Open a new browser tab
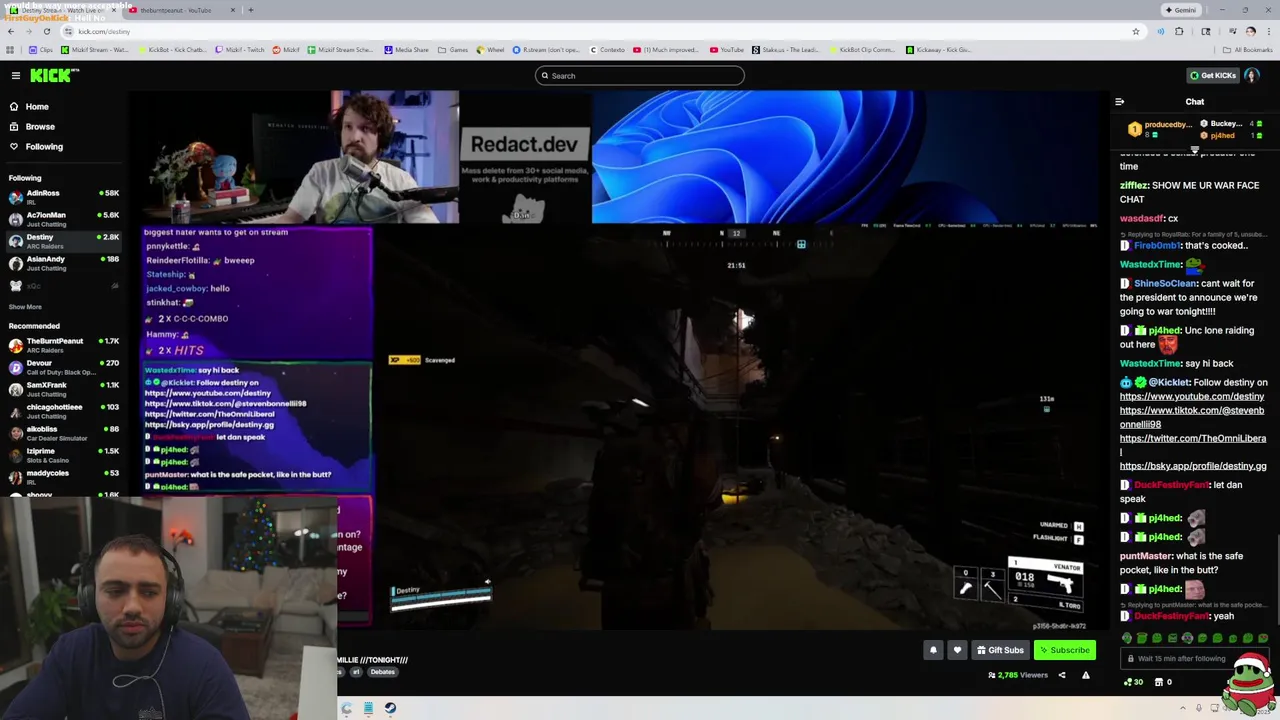This screenshot has height=720, width=1280. (x=250, y=10)
